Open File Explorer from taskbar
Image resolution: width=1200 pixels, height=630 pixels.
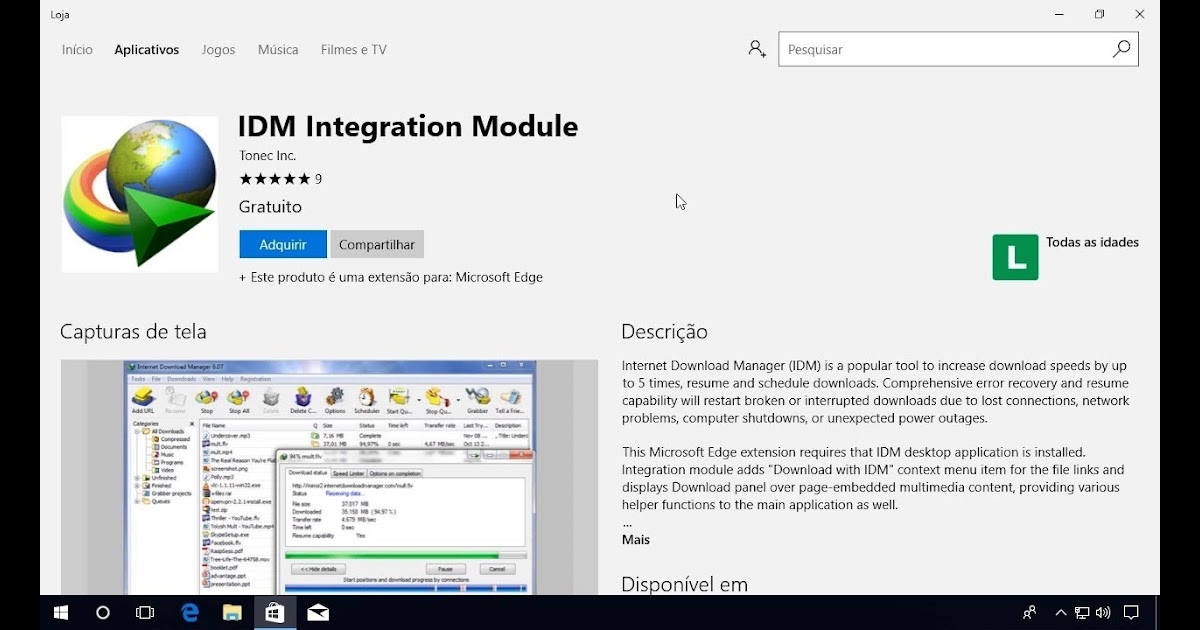(232, 613)
